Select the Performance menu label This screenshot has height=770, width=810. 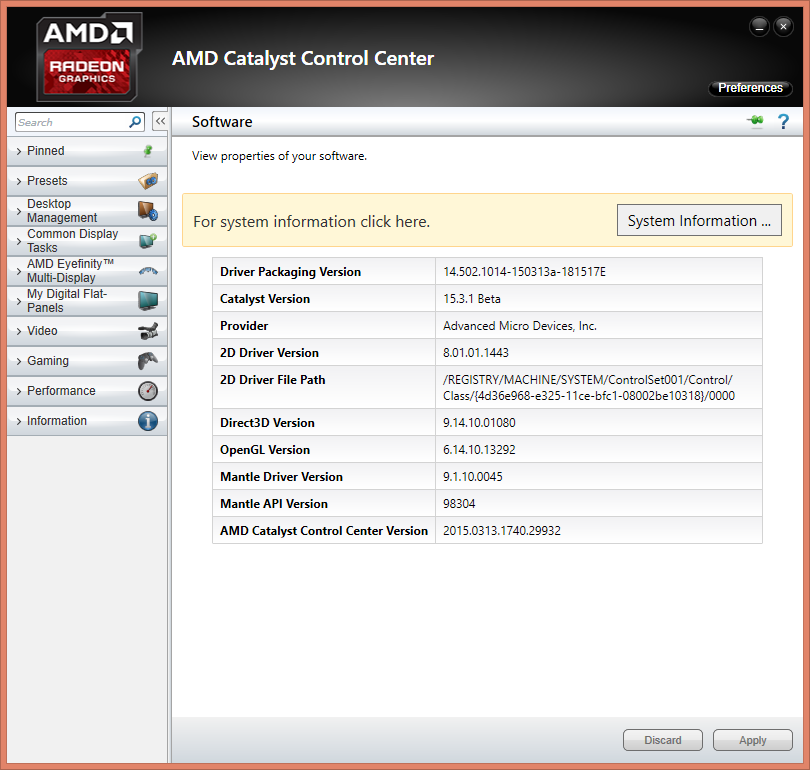(61, 390)
